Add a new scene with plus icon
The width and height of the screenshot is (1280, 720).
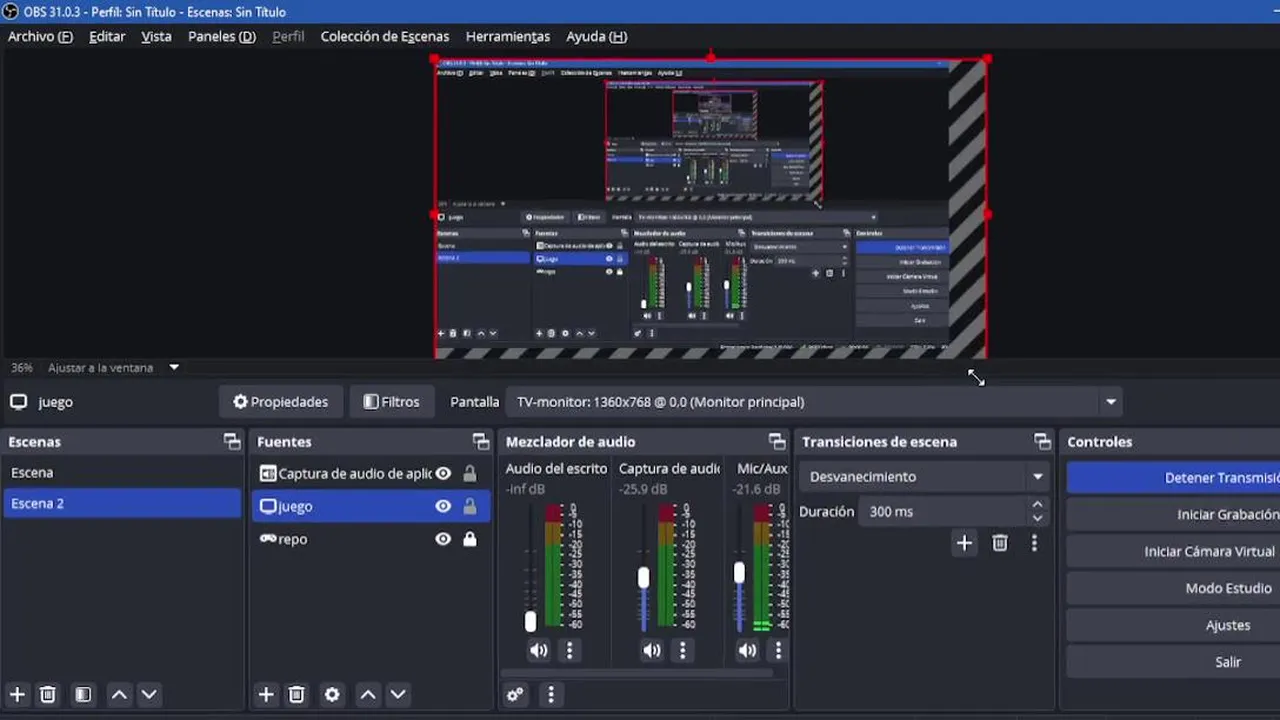(x=17, y=694)
